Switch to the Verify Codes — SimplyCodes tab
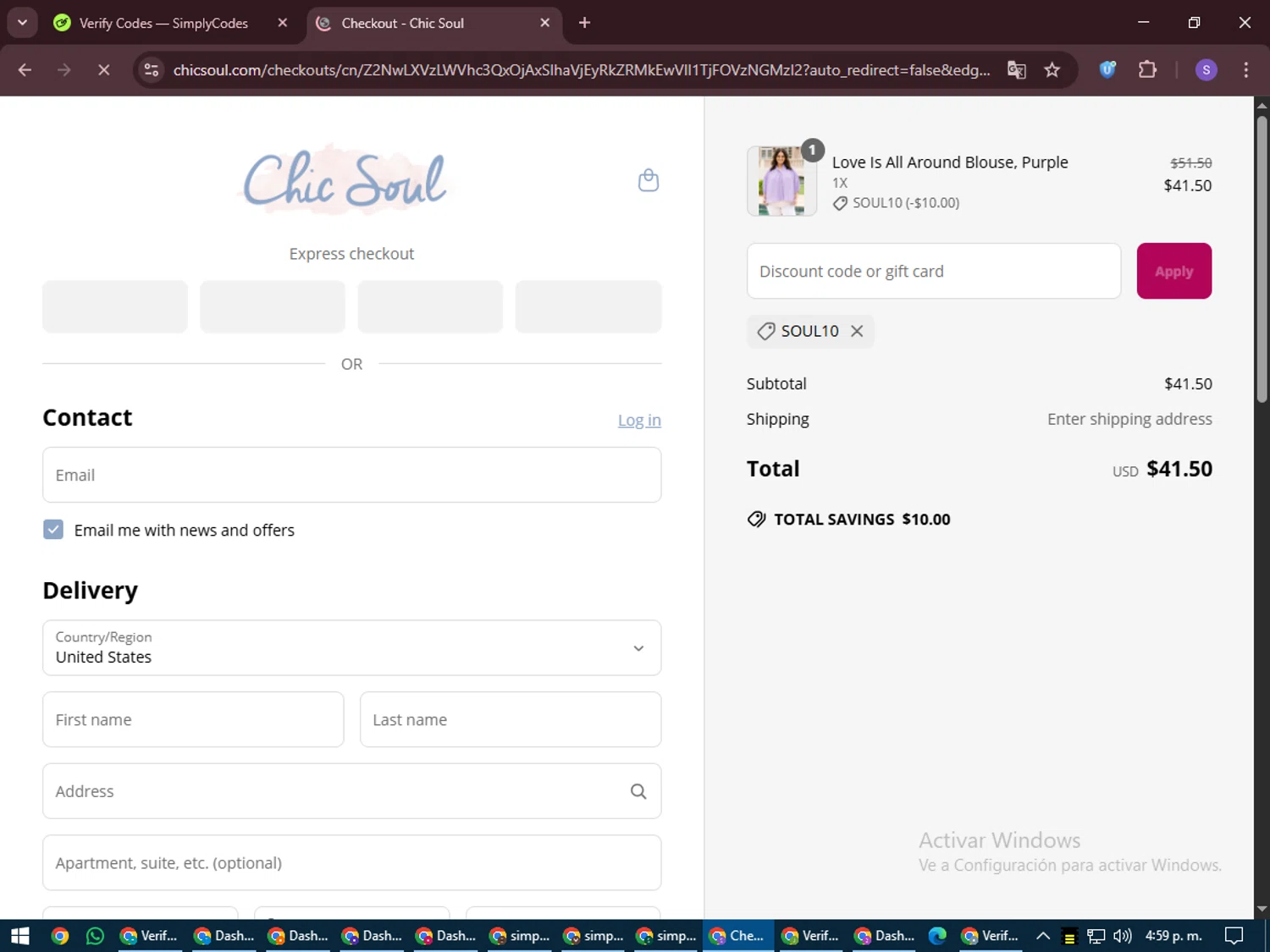 pyautogui.click(x=163, y=23)
